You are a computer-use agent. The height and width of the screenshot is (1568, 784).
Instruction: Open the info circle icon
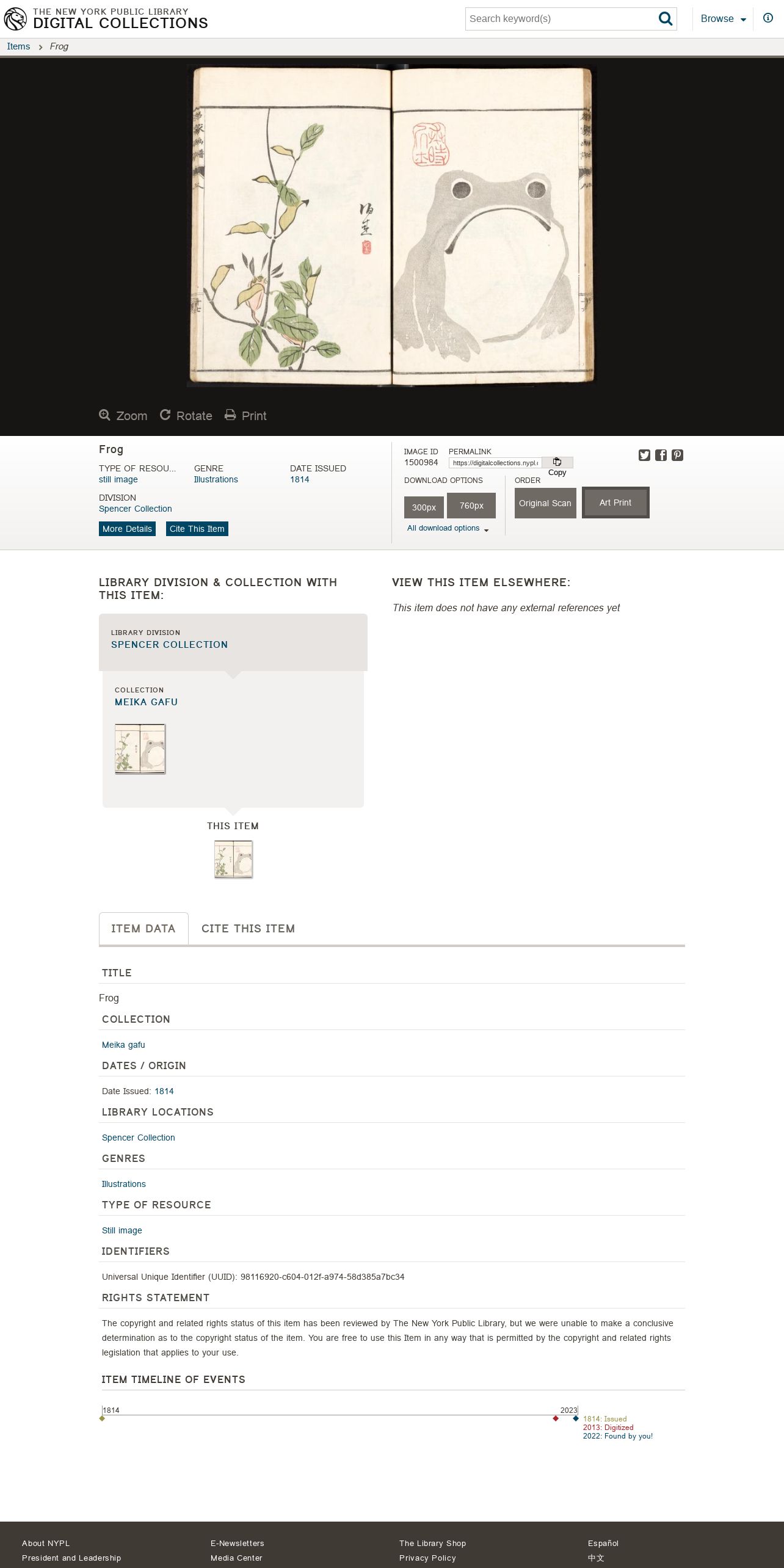(x=768, y=18)
